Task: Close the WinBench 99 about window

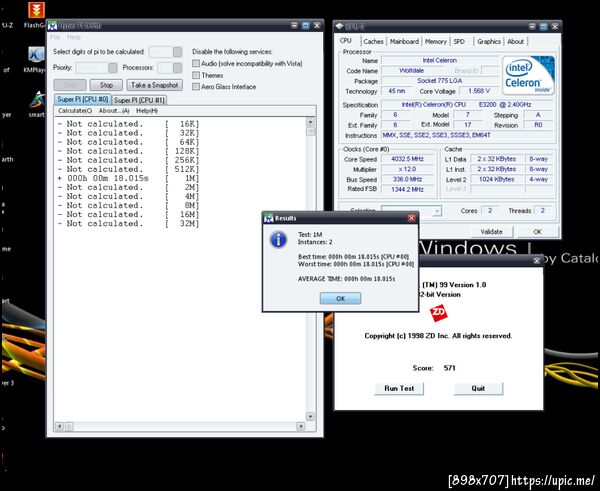Action: (x=536, y=261)
